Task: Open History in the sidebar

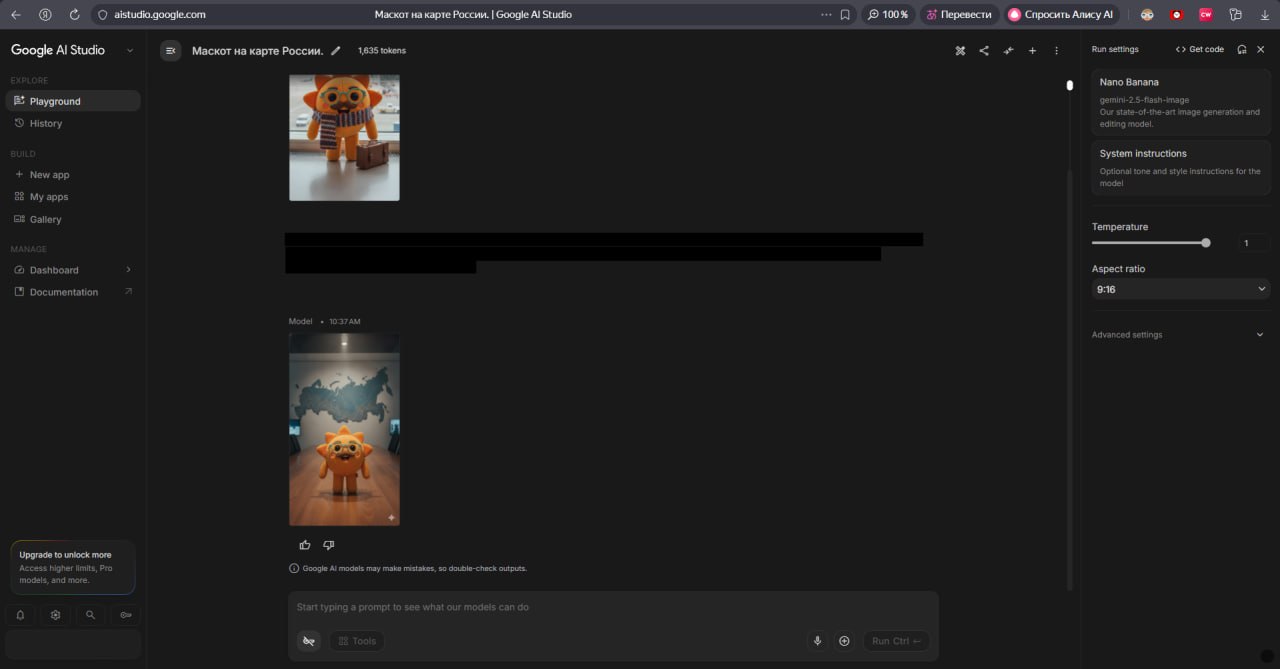Action: pos(72,123)
